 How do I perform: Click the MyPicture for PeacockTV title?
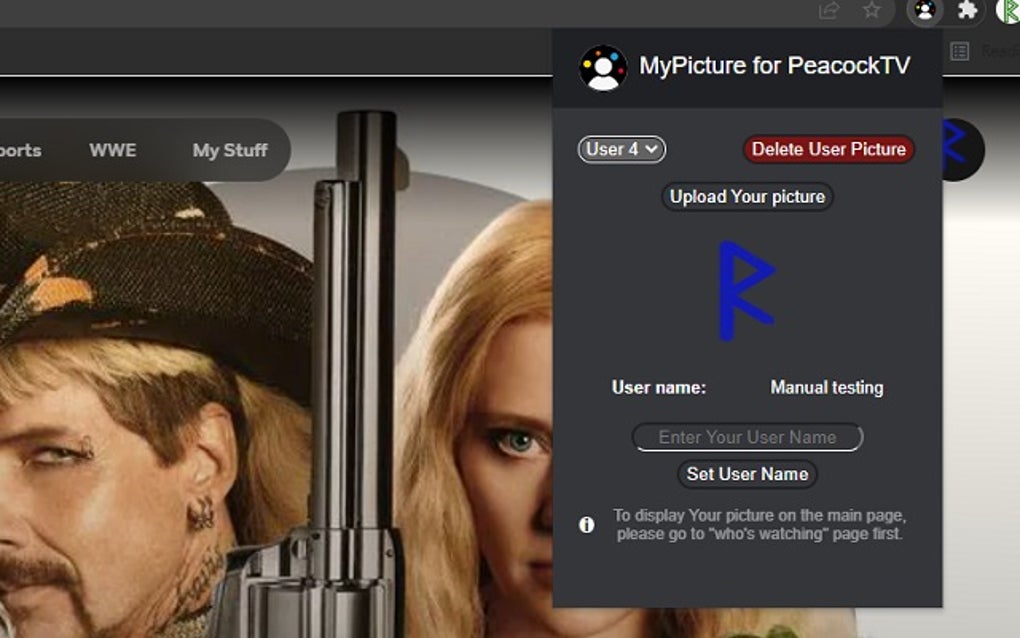click(775, 66)
